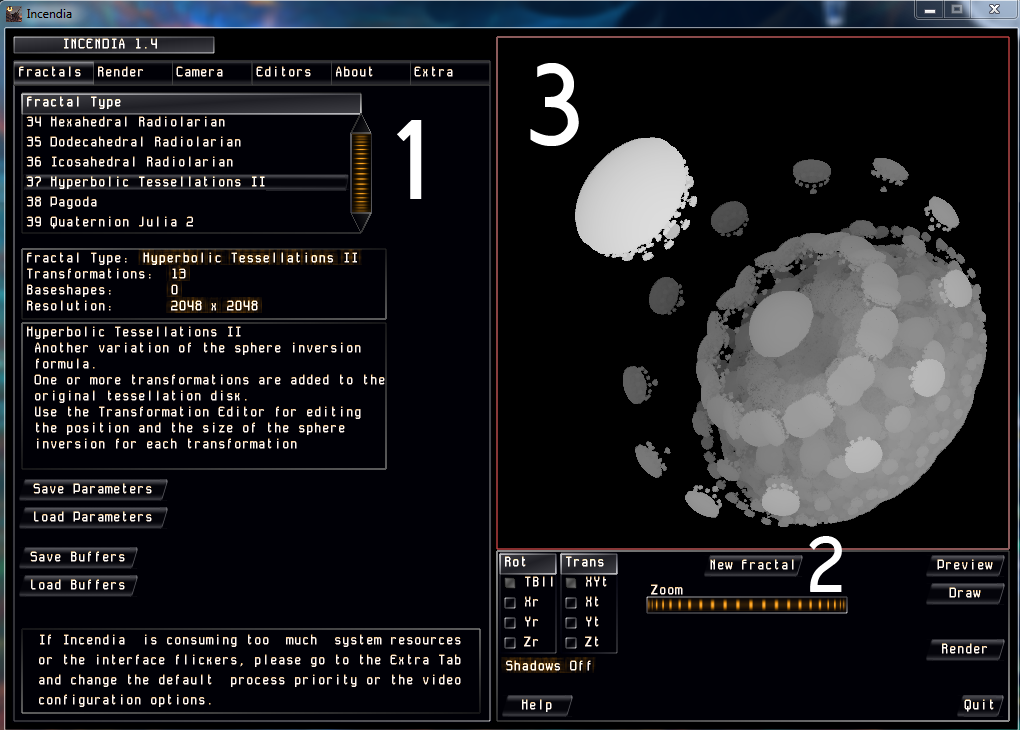Select 35 Dodecahedral Radiolarian fractal

point(186,142)
